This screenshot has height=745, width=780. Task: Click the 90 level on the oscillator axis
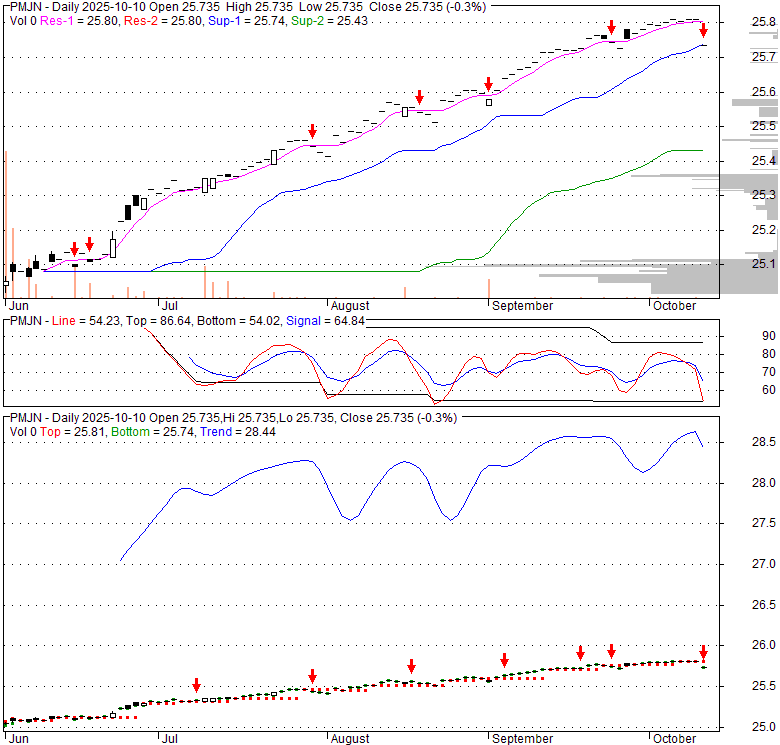point(769,336)
